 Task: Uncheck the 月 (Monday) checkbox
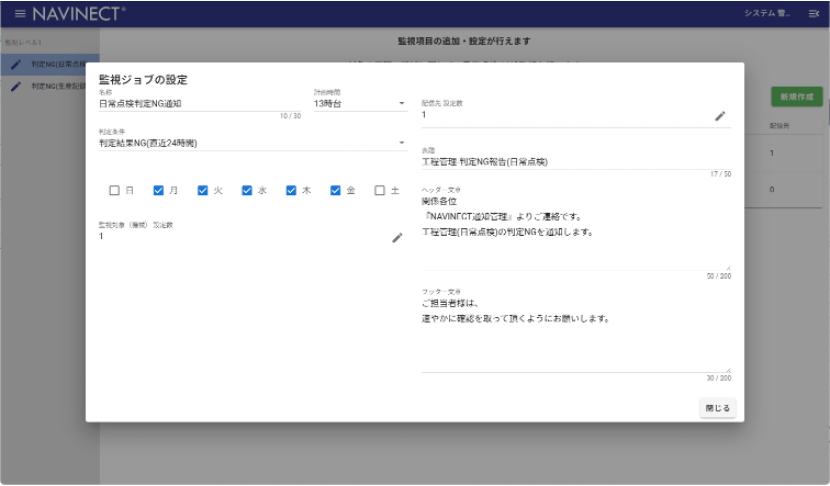pos(158,190)
